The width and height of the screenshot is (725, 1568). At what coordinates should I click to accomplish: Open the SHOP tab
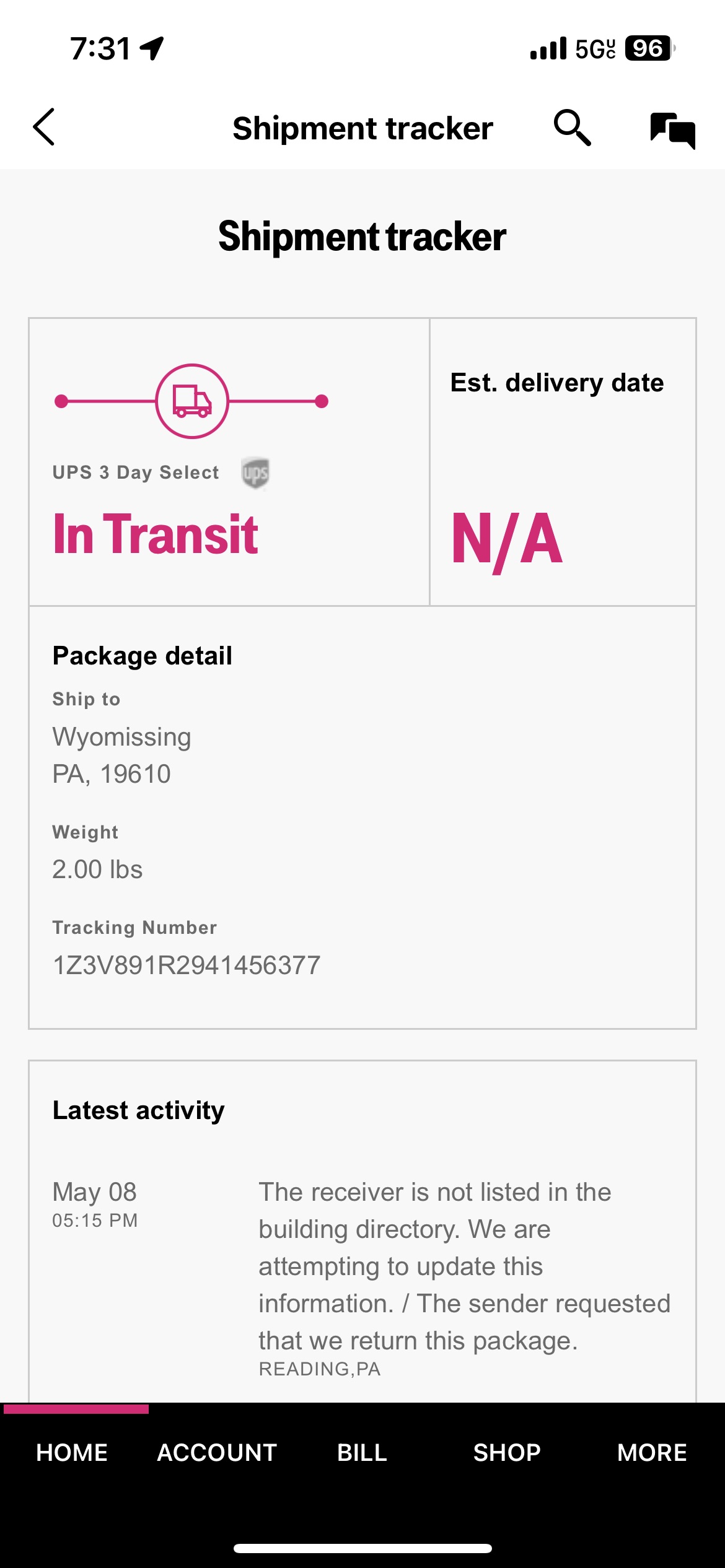click(x=507, y=1452)
